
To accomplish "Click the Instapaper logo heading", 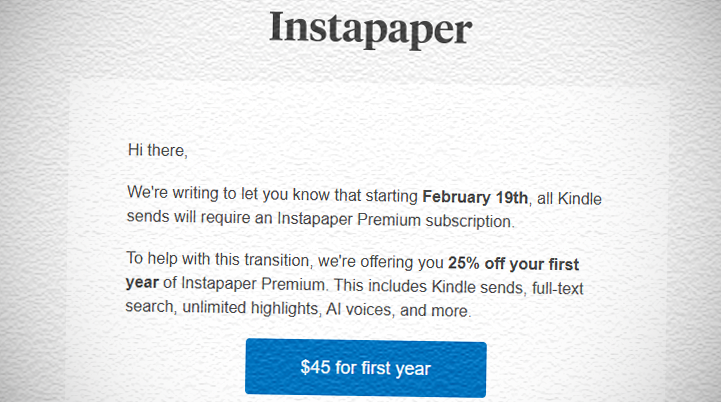I will pos(369,28).
